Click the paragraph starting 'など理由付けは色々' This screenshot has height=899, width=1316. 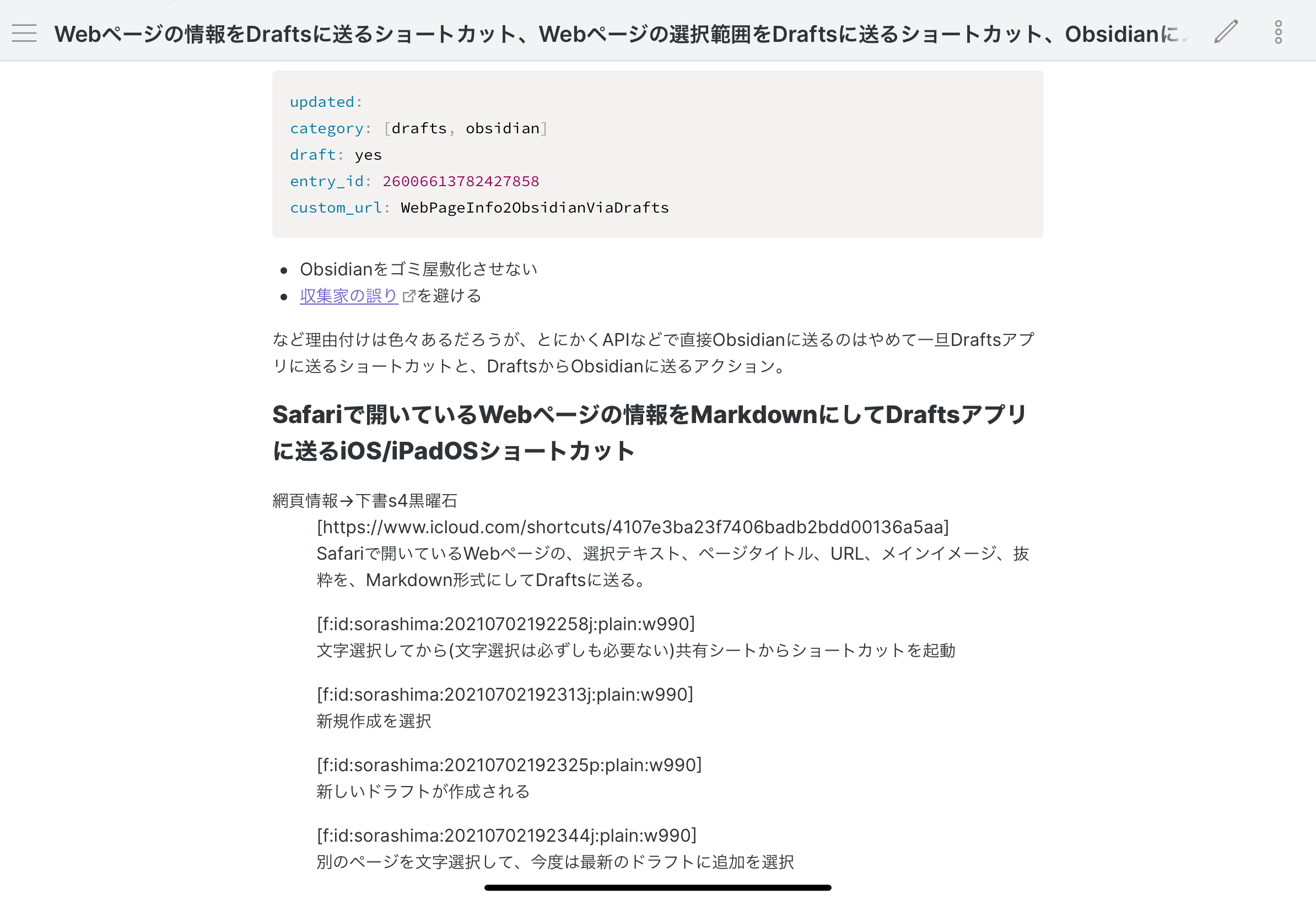tap(654, 353)
